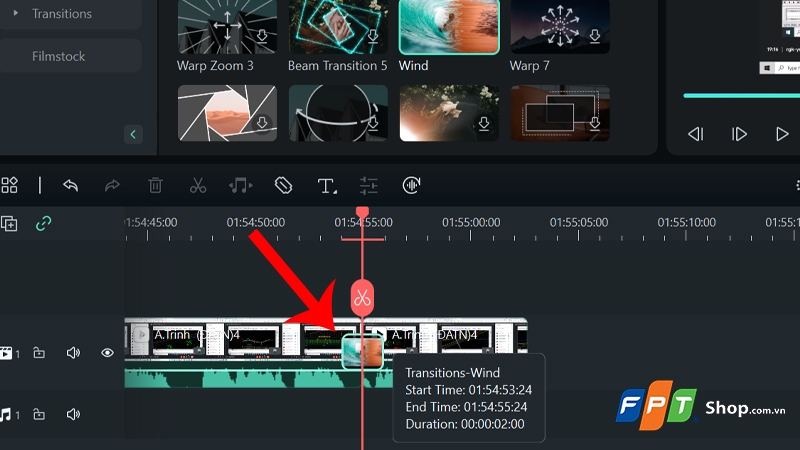Select the Wind transition on the timeline clip

pos(362,352)
